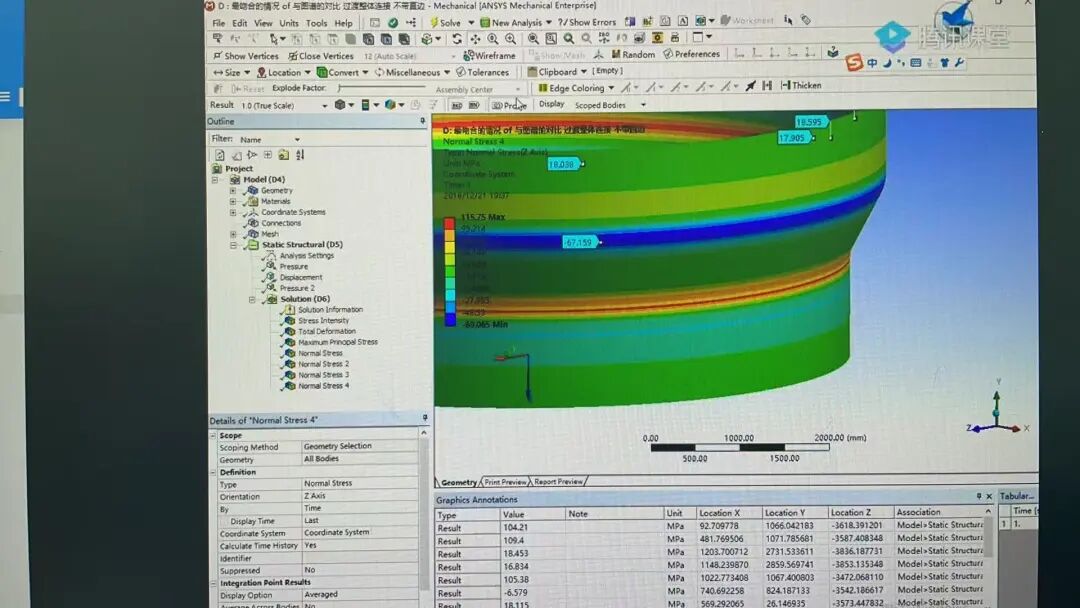1080x608 pixels.
Task: Switch to the Report Preview tab
Action: 558,482
